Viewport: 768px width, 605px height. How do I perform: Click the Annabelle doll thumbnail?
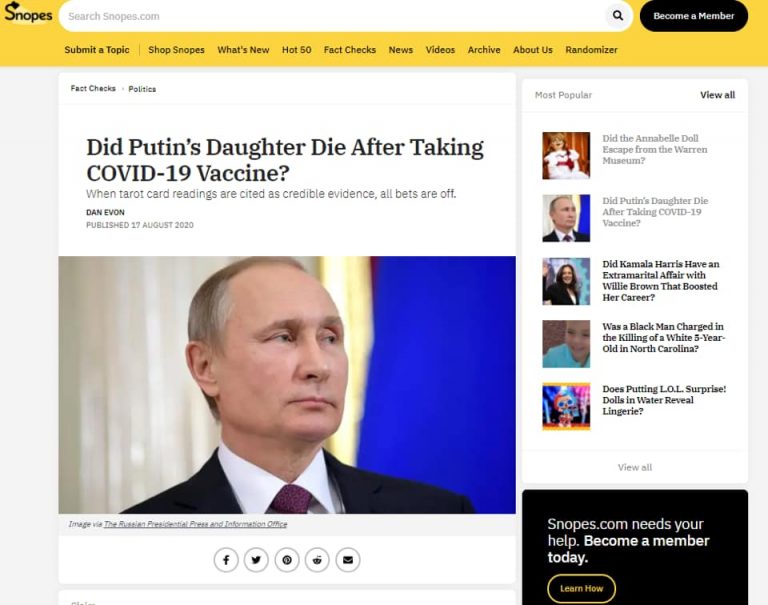coord(566,156)
